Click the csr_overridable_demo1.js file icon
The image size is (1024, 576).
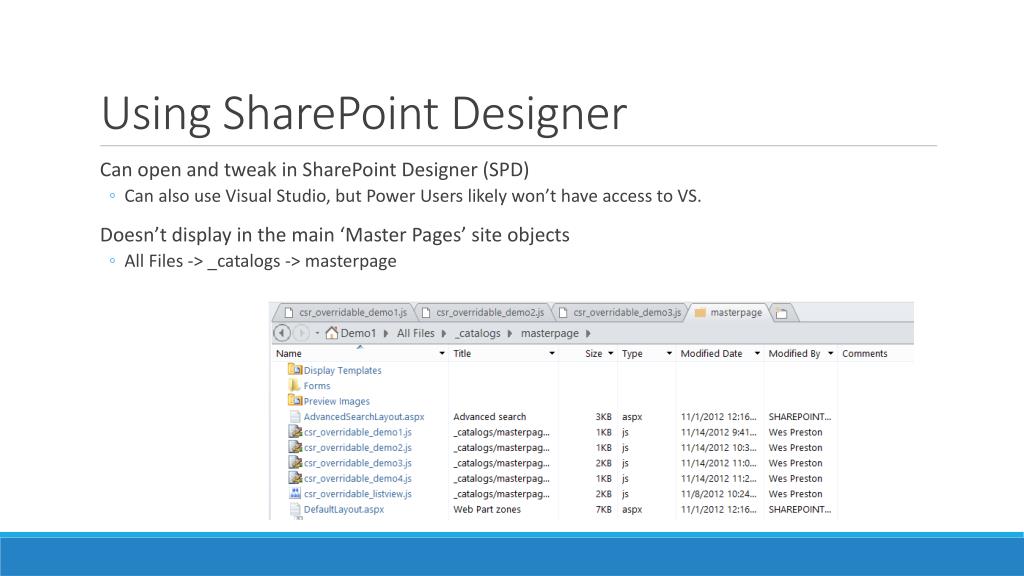pos(295,432)
